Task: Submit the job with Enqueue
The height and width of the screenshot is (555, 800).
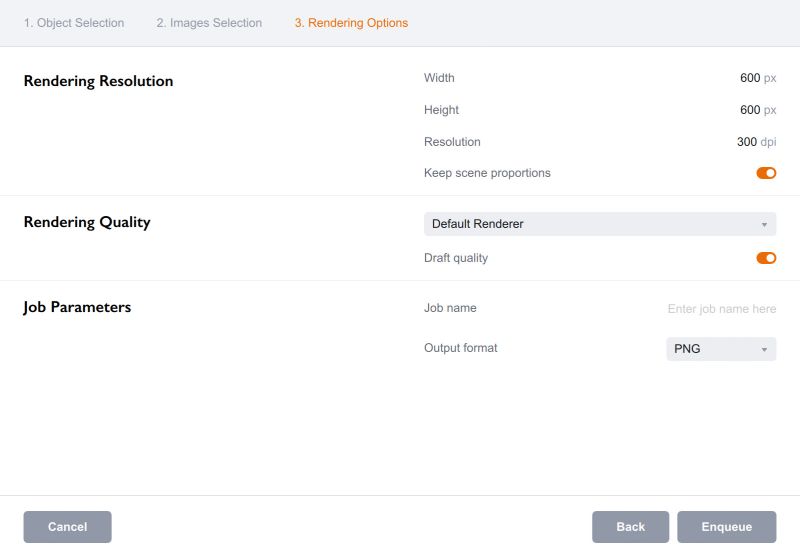Action: point(727,527)
